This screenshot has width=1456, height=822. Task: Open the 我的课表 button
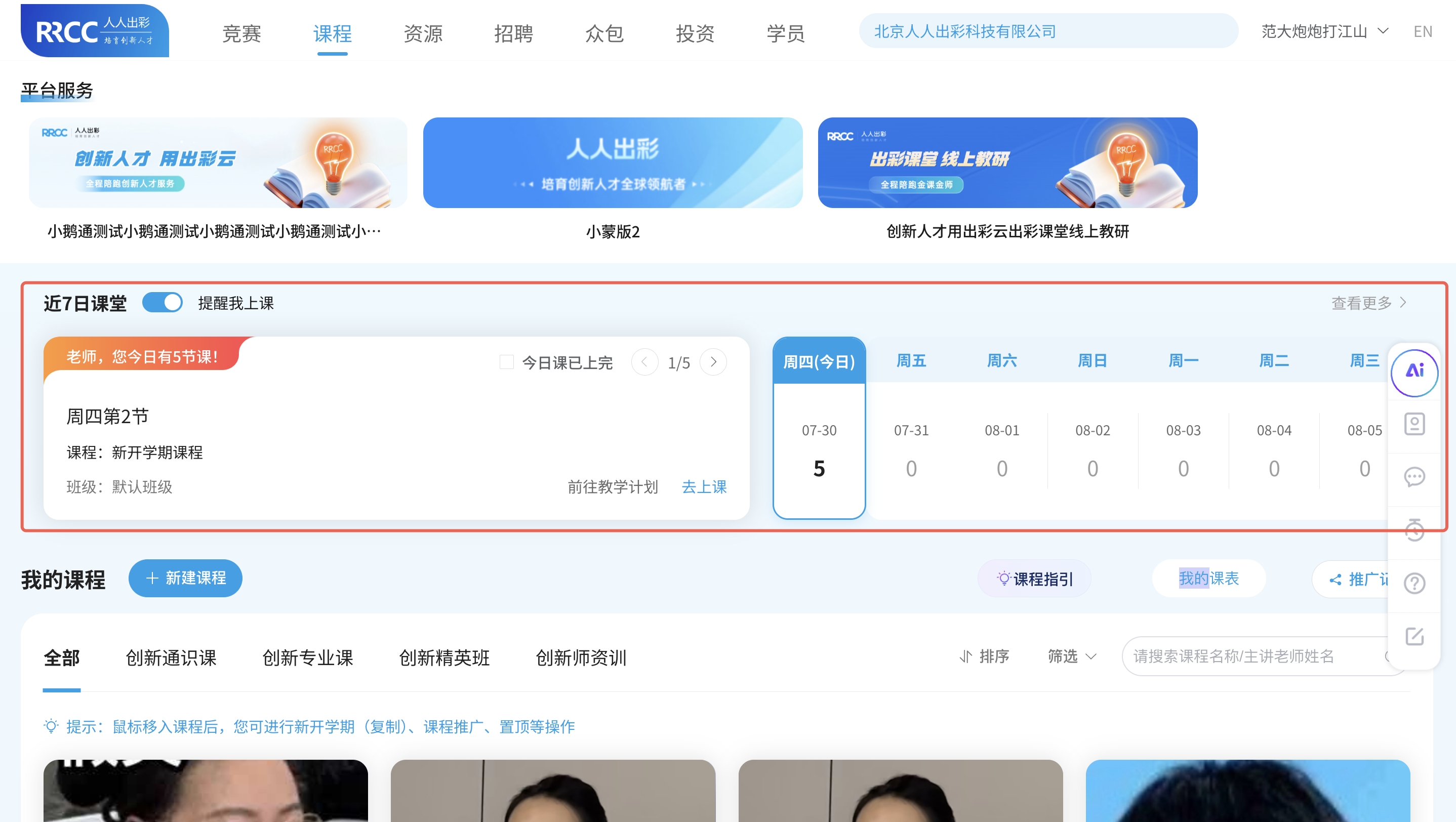[x=1208, y=579]
